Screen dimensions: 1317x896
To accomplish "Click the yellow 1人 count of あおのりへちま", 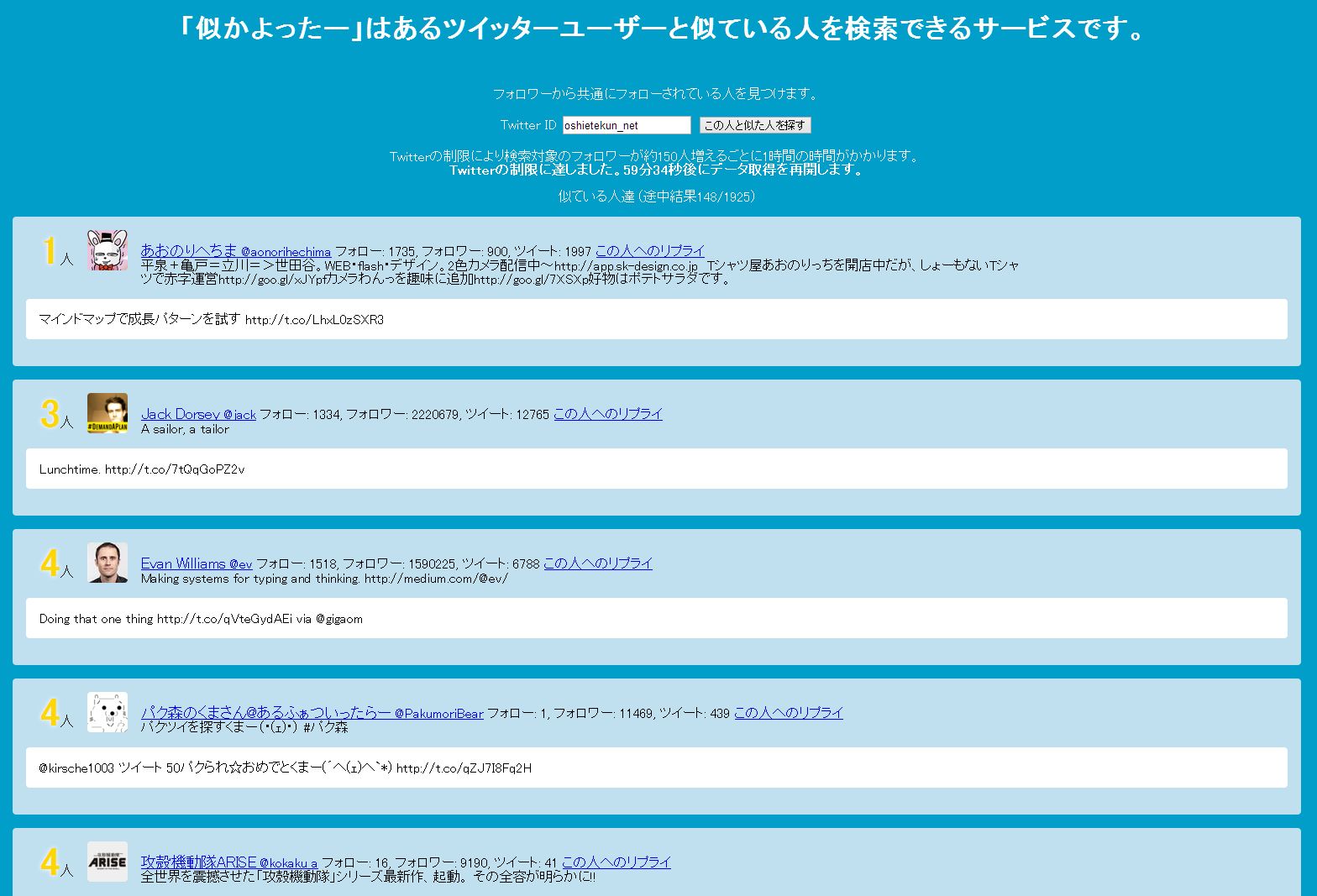I will click(x=57, y=252).
